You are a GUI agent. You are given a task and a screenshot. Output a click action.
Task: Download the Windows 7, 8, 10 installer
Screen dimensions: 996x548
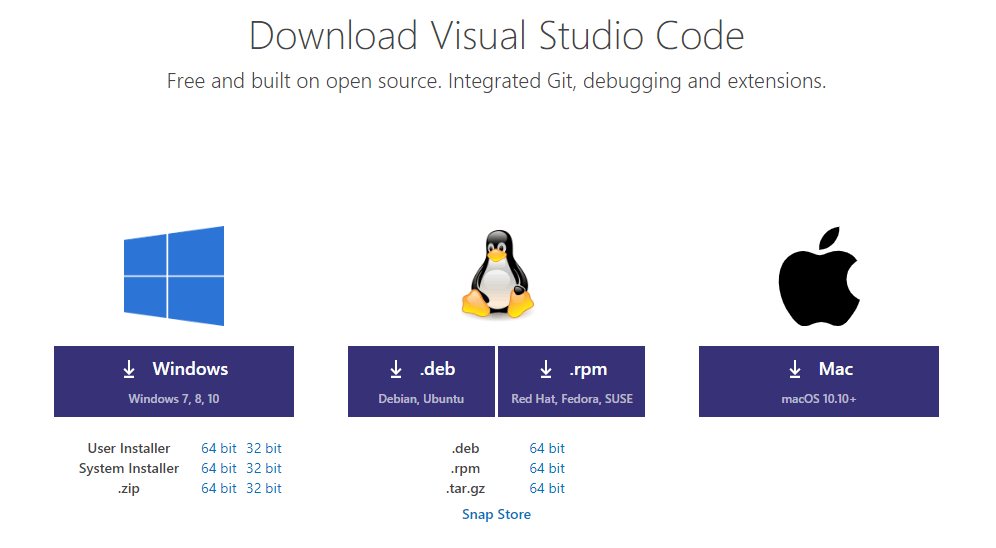pyautogui.click(x=174, y=381)
